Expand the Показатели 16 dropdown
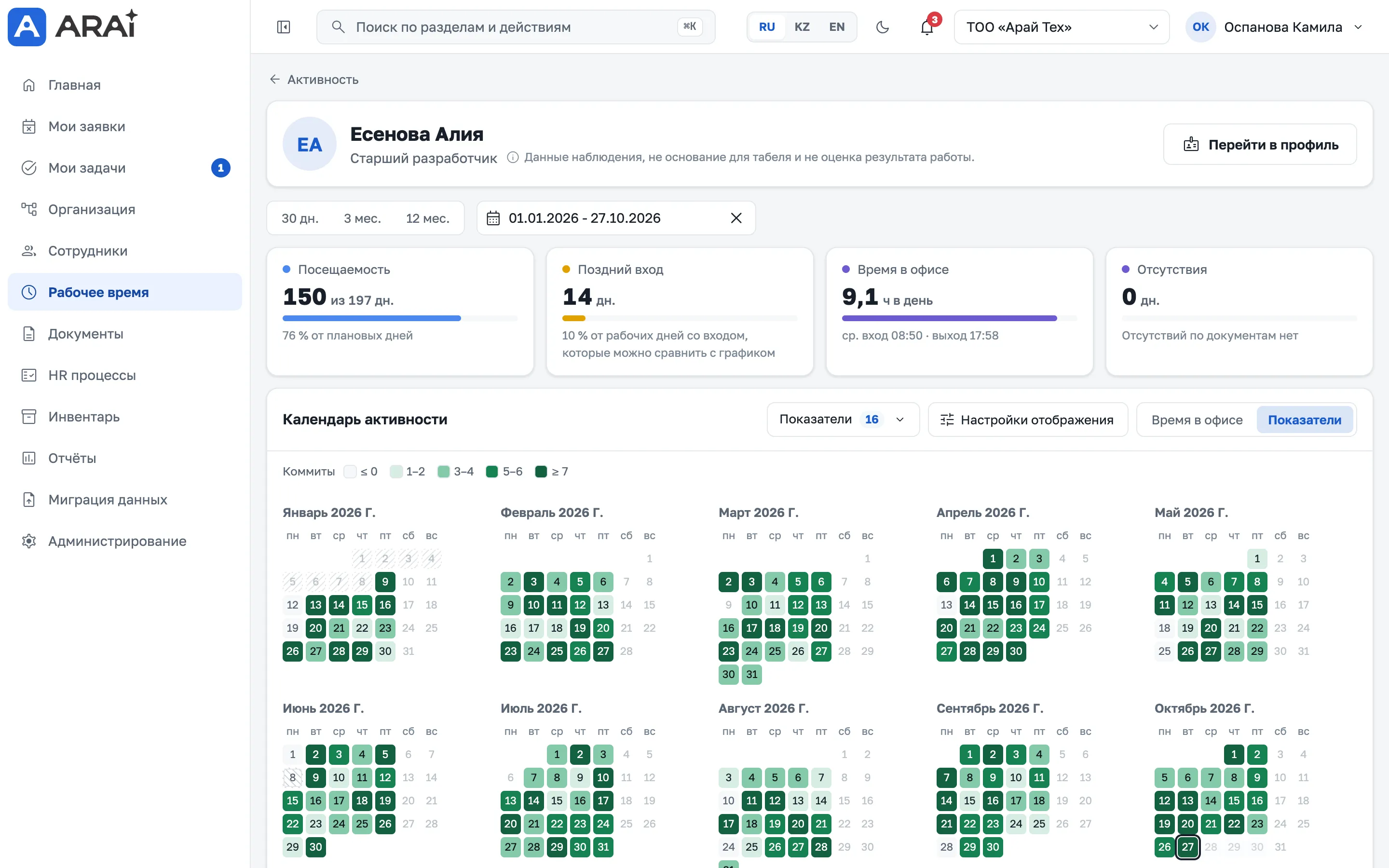 (x=843, y=420)
